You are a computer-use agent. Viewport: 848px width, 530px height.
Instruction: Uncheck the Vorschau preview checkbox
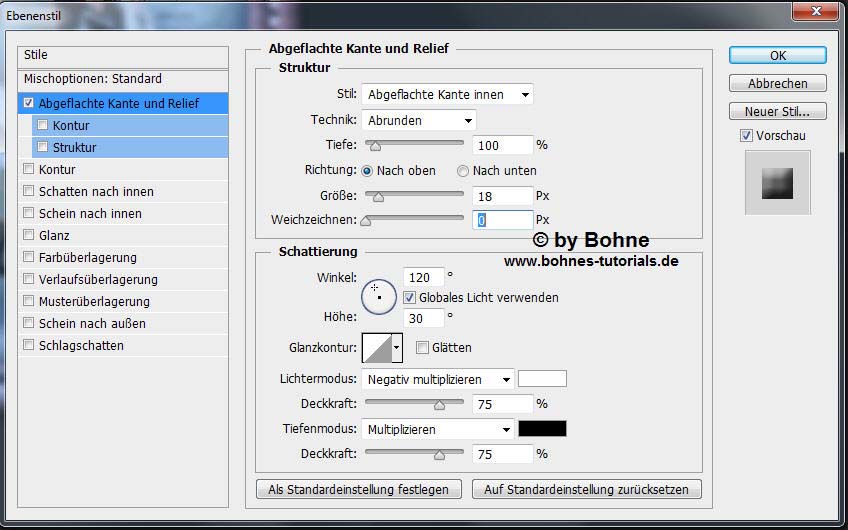[746, 135]
